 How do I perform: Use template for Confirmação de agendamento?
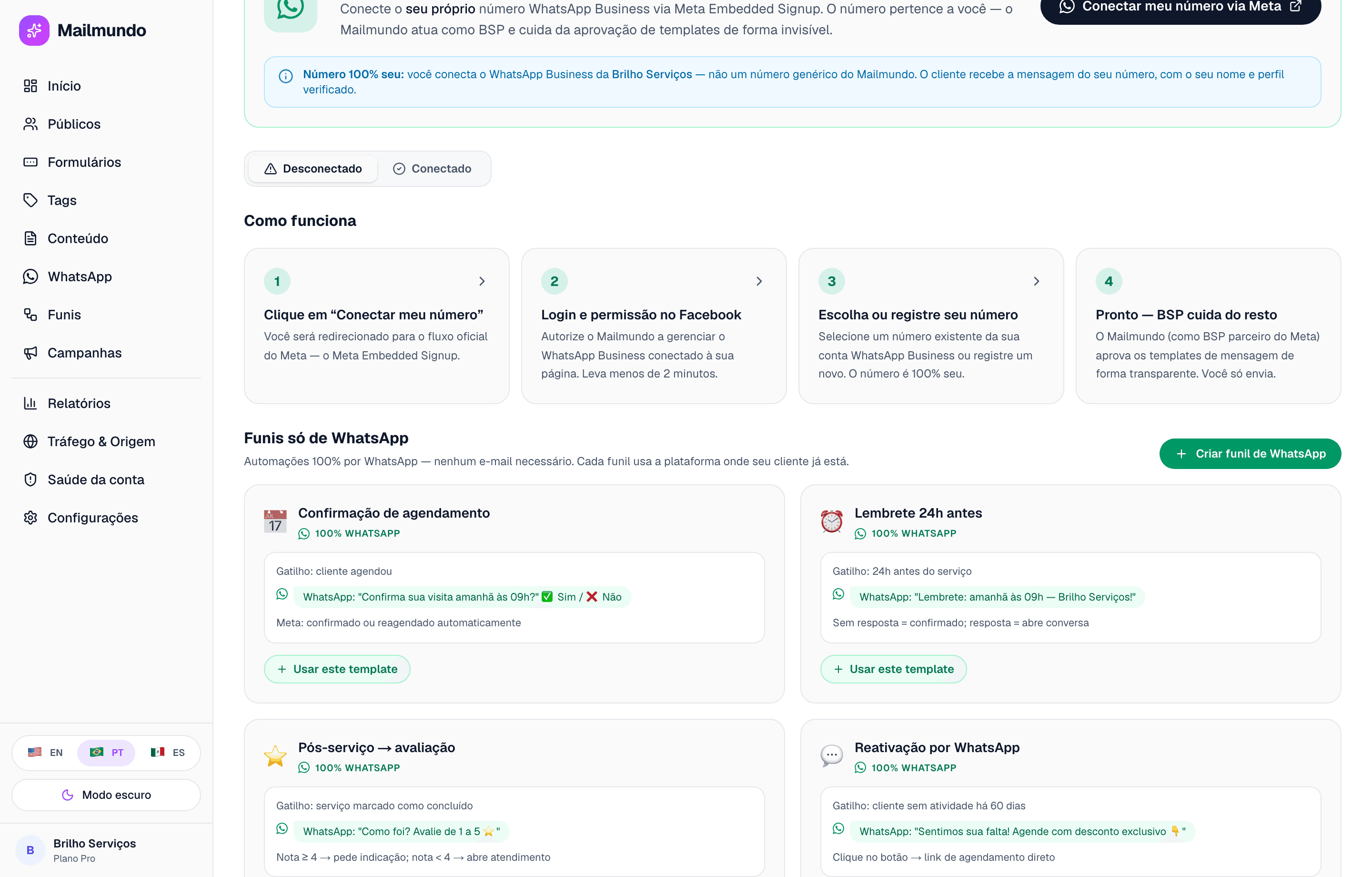coord(337,670)
